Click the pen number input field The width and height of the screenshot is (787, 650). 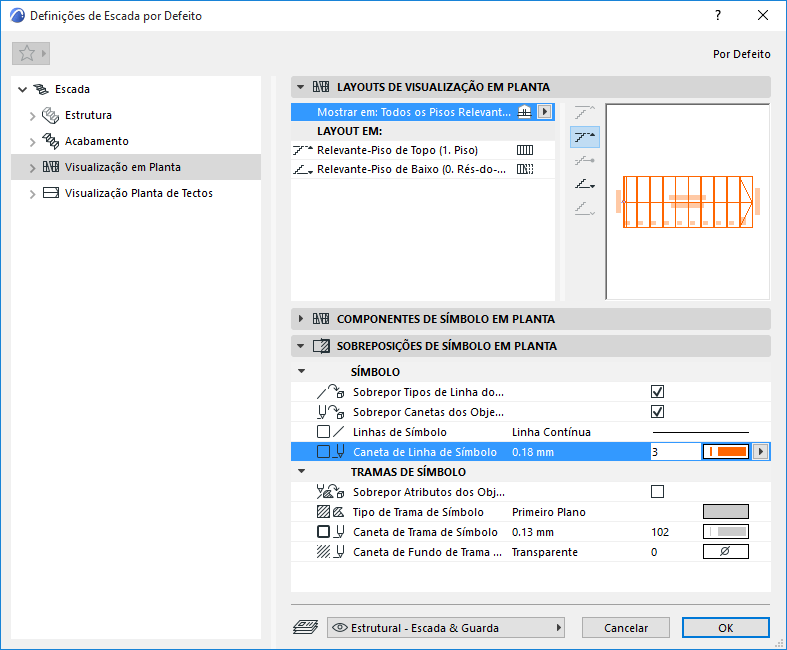[x=676, y=452]
